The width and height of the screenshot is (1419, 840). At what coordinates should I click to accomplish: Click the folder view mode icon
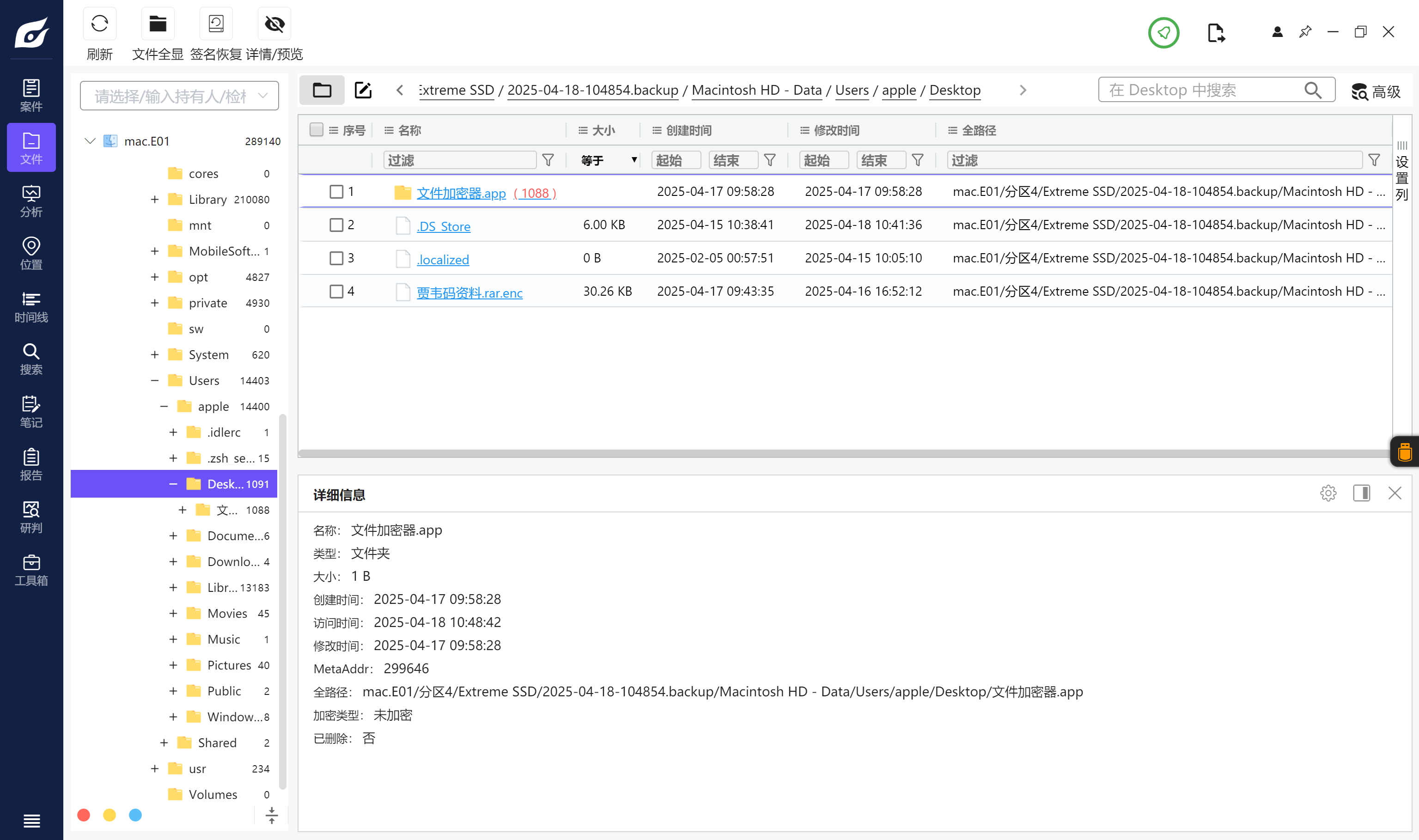click(322, 90)
